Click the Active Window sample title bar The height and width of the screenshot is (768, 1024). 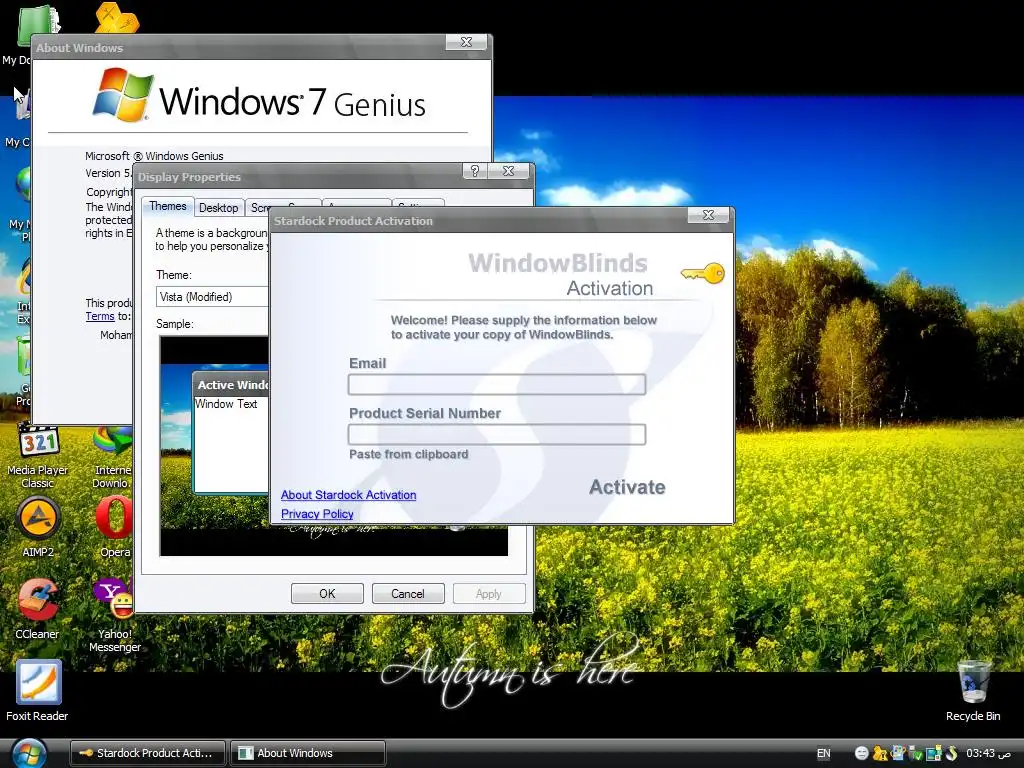click(232, 385)
